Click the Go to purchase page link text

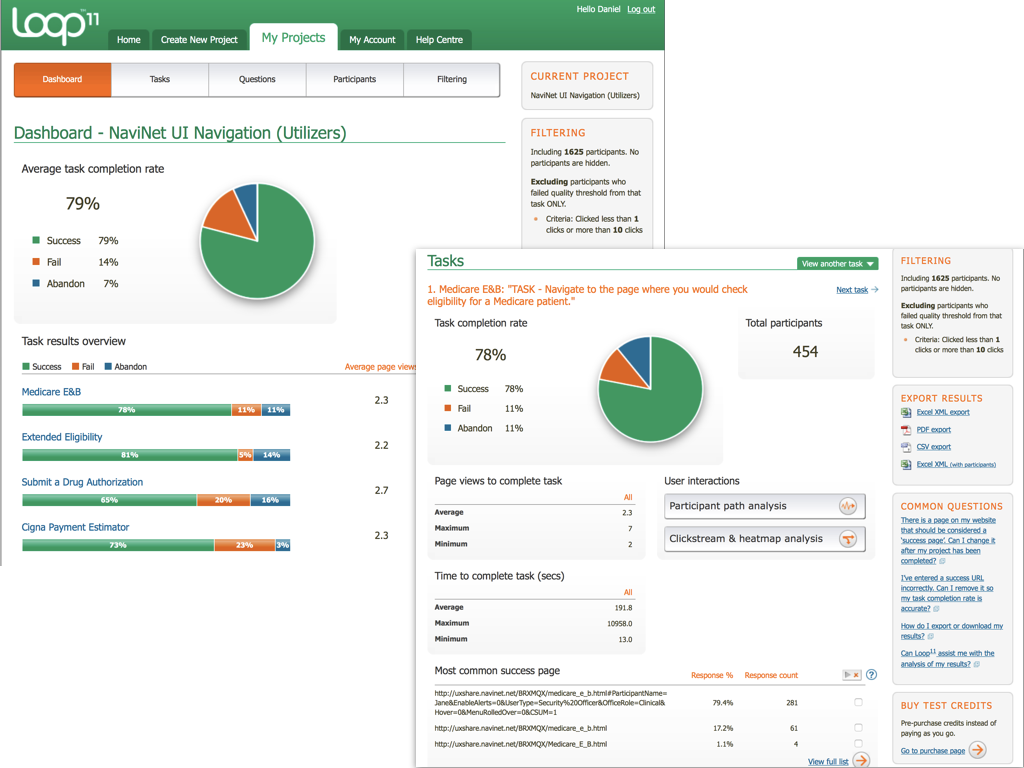933,751
